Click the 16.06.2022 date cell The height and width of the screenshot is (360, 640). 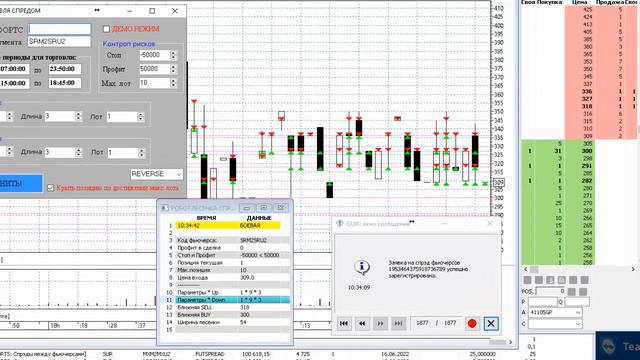pyautogui.click(x=395, y=354)
